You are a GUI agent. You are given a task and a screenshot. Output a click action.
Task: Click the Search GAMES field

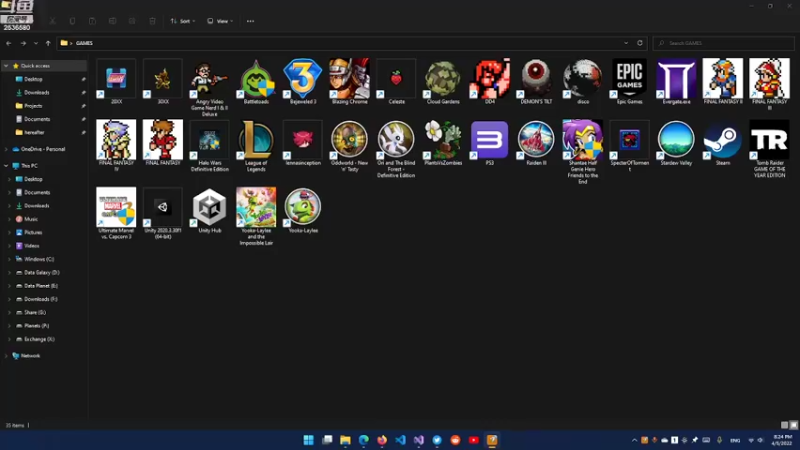coord(723,43)
